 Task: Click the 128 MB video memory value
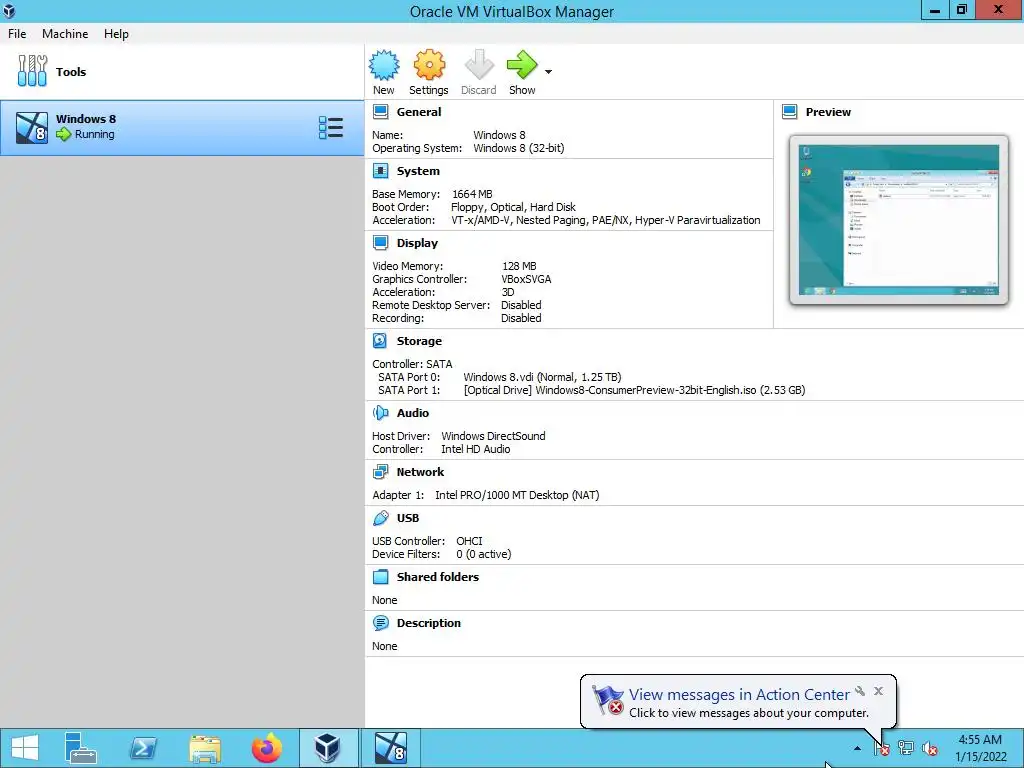519,266
